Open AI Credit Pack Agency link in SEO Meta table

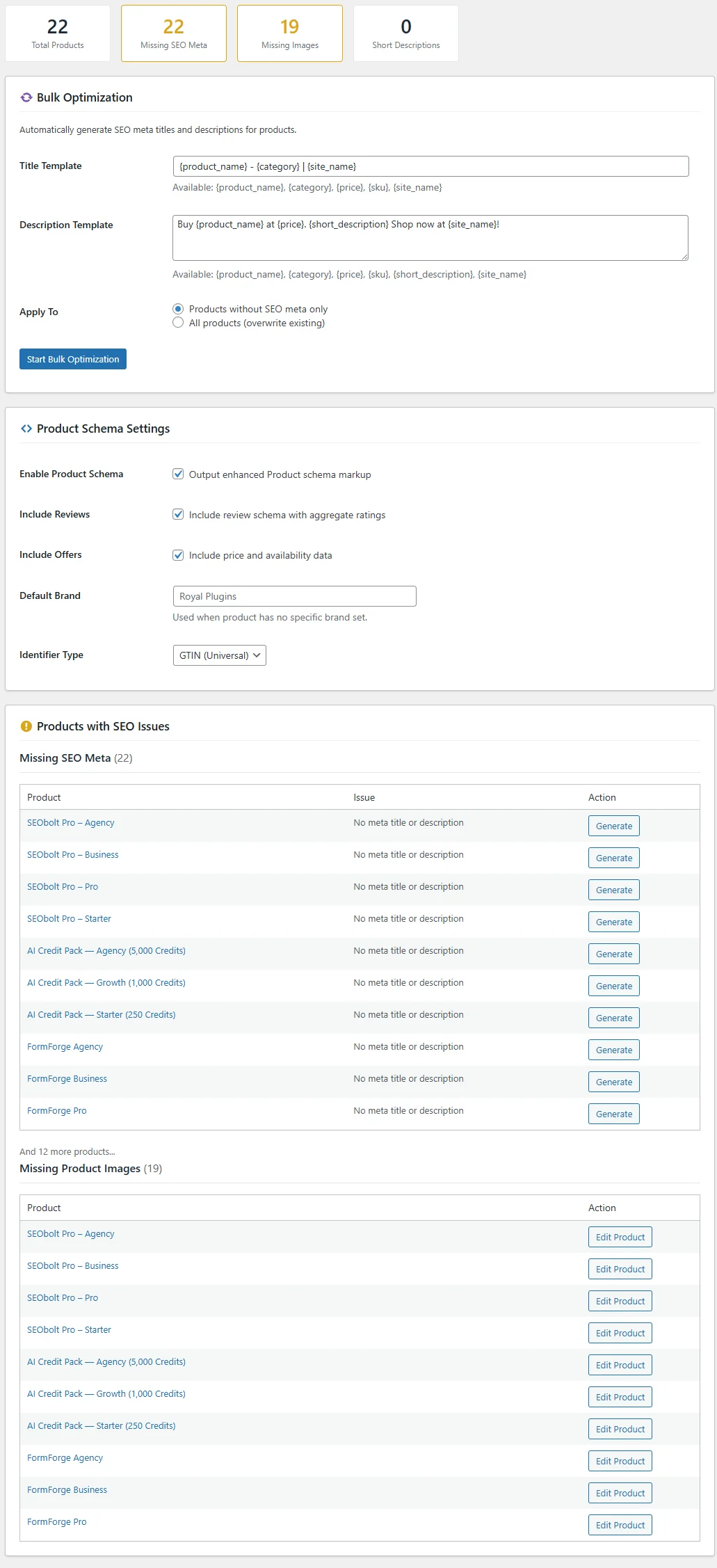click(106, 950)
